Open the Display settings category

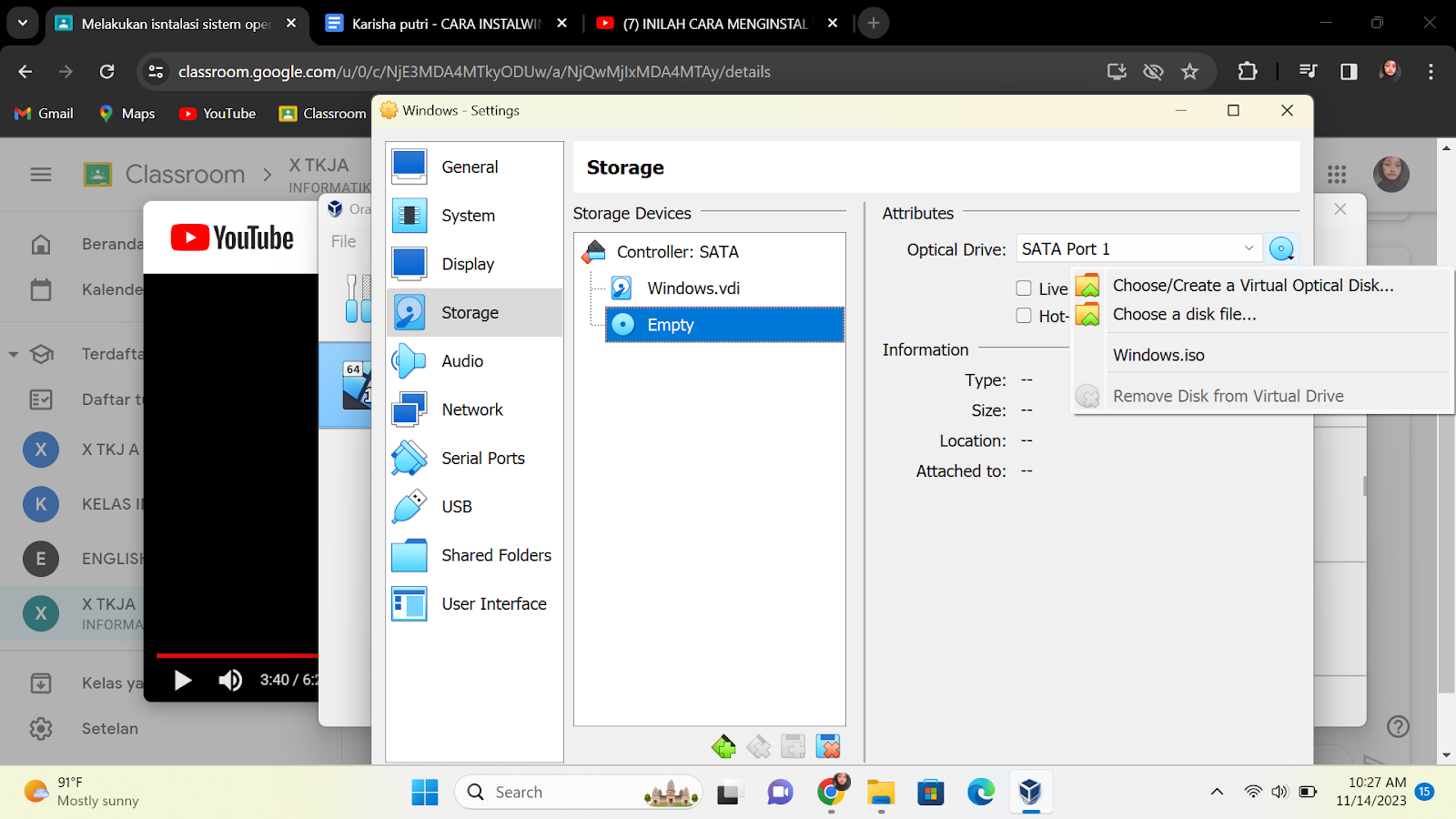click(474, 264)
